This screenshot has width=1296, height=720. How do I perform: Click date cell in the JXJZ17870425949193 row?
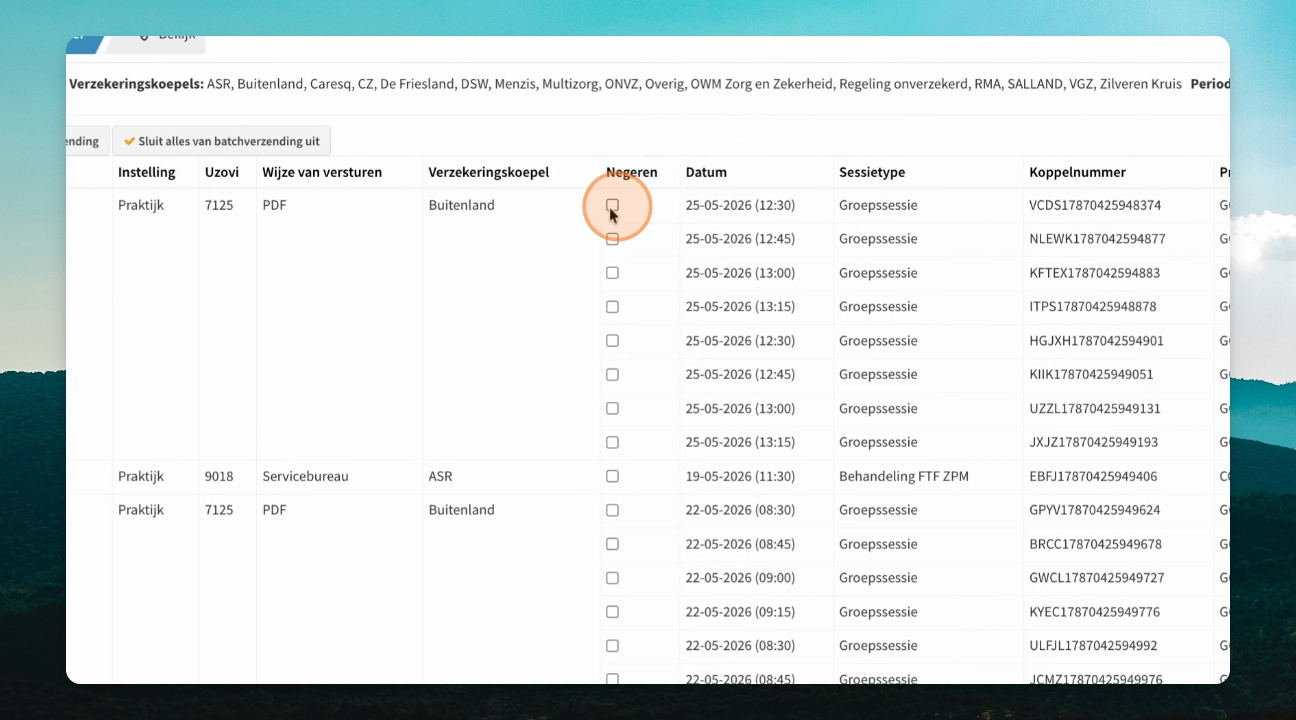740,442
